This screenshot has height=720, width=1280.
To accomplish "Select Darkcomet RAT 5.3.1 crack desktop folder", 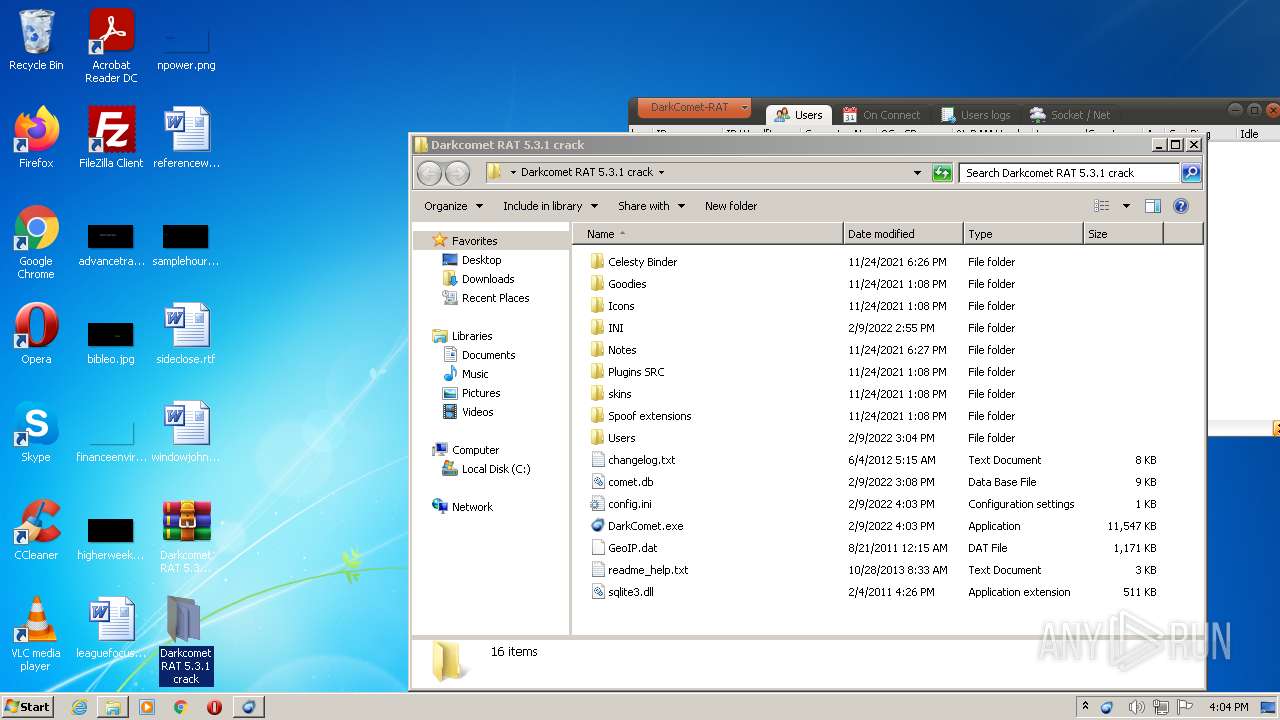I will tap(186, 640).
